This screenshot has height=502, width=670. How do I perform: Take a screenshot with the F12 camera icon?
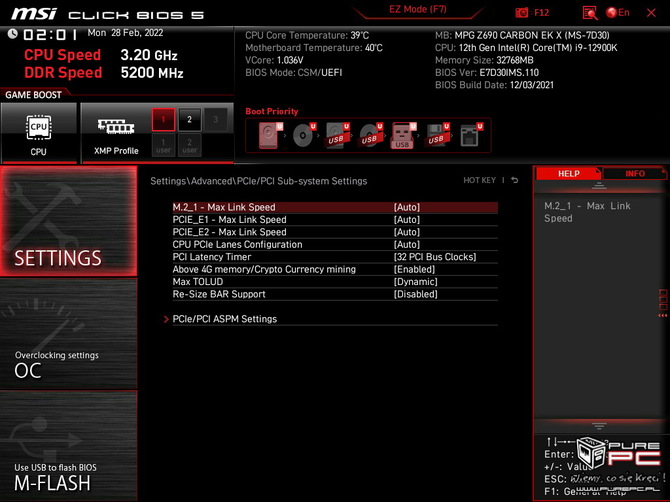522,13
